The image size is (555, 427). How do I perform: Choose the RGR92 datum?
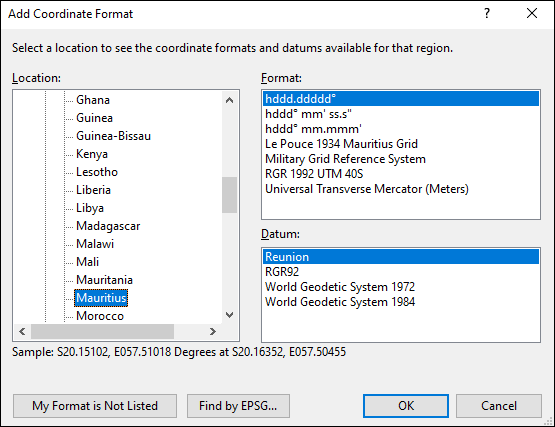401,272
